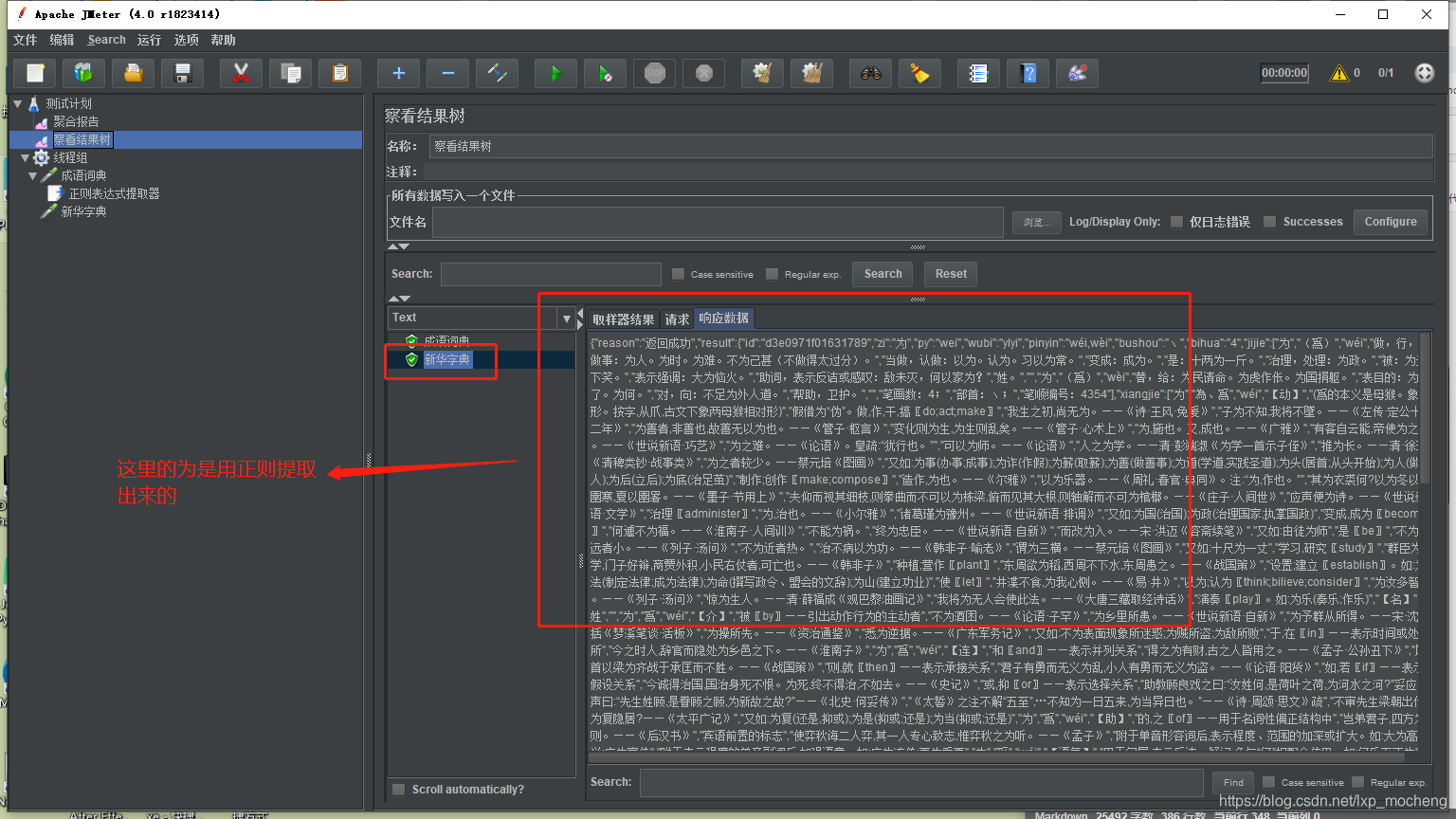Click the New test plan icon

pos(35,73)
